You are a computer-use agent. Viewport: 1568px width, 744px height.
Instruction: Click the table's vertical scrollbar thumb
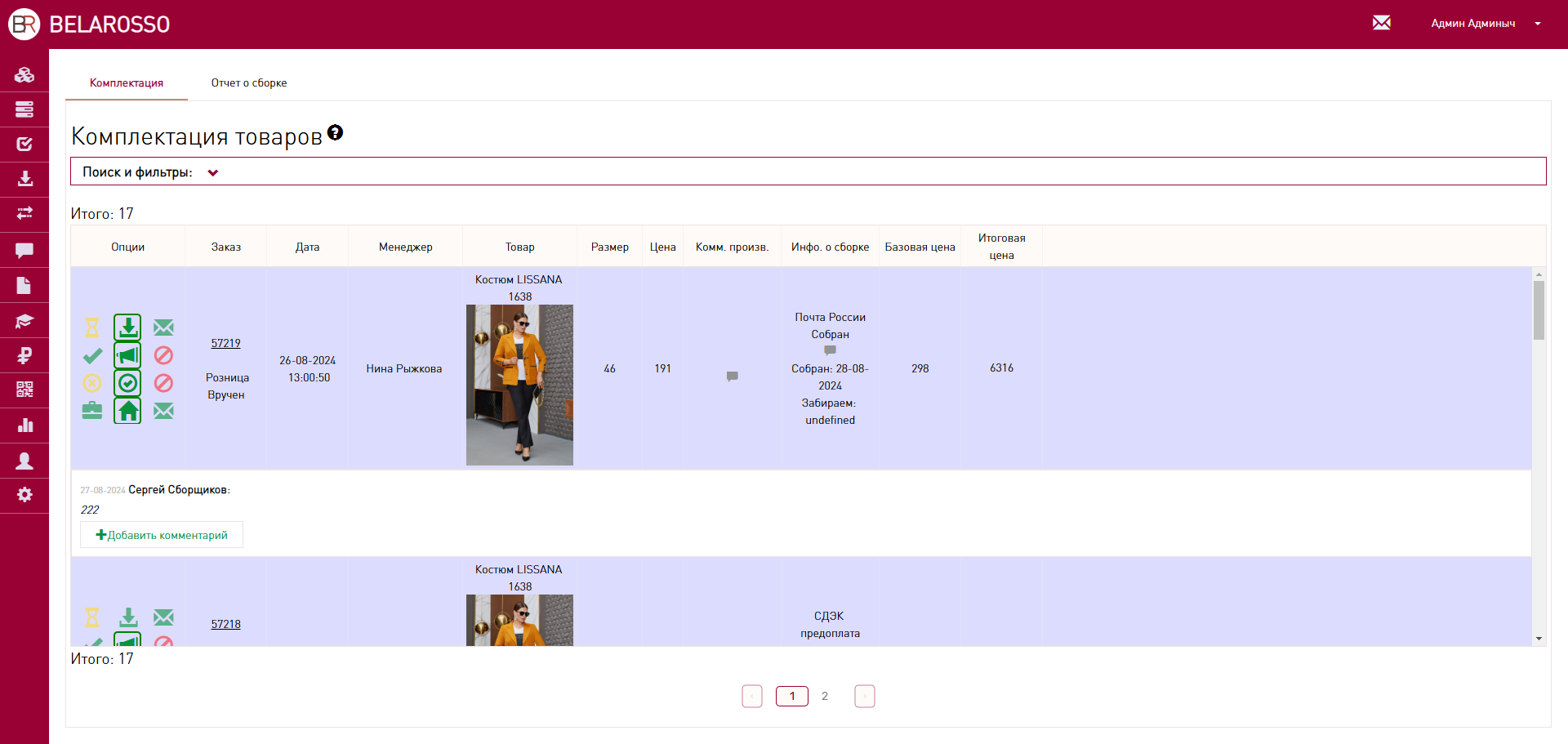1539,310
